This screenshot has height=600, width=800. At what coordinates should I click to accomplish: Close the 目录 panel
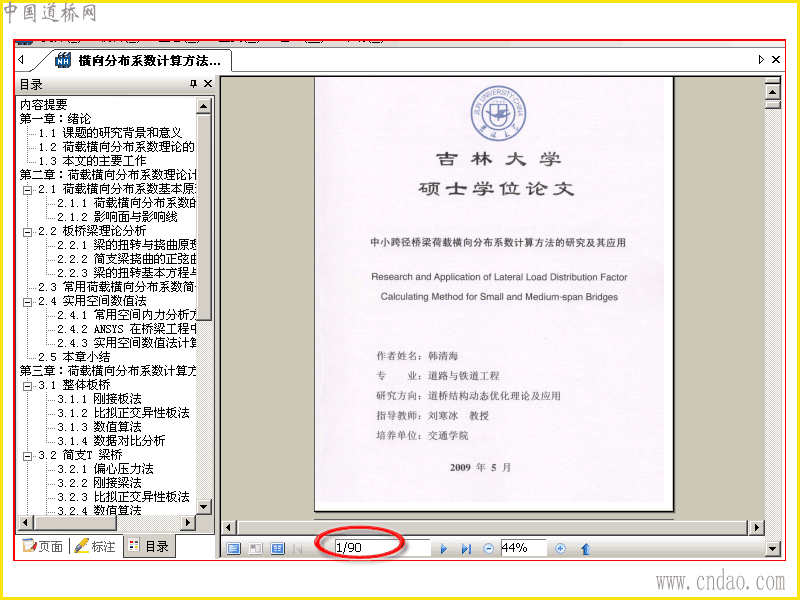pyautogui.click(x=208, y=84)
